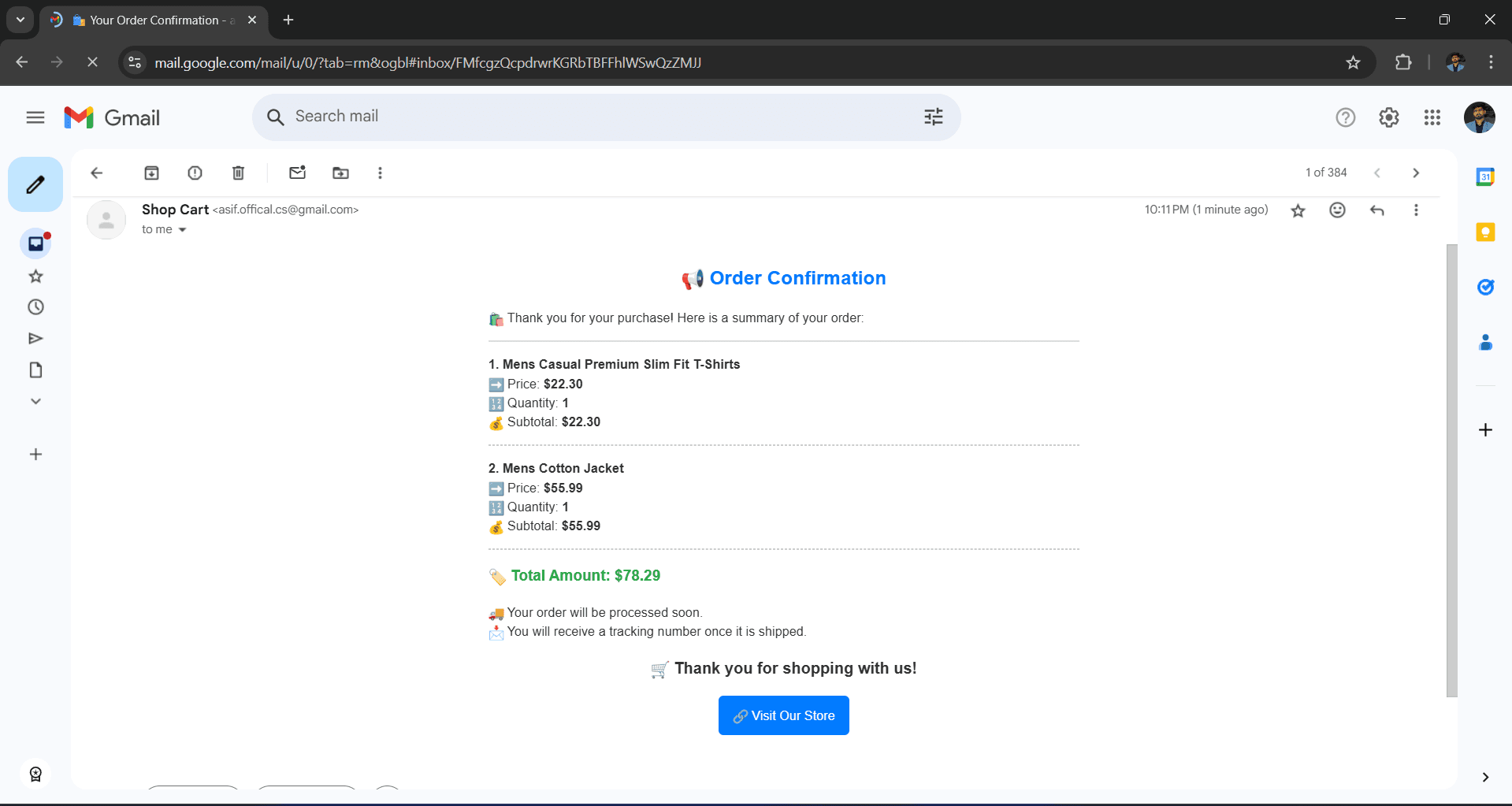
Task: Open Google Keep in the side panel
Action: click(x=1485, y=232)
